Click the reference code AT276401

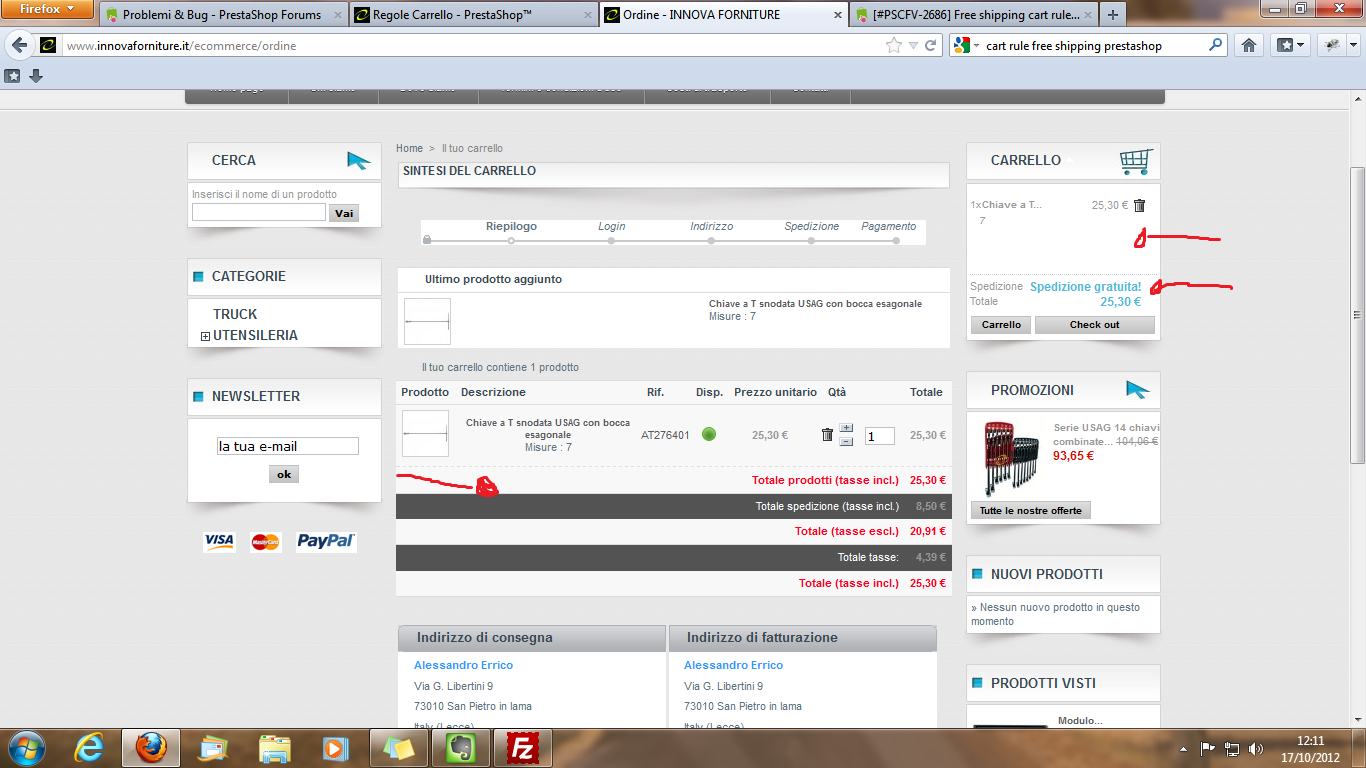tap(665, 435)
